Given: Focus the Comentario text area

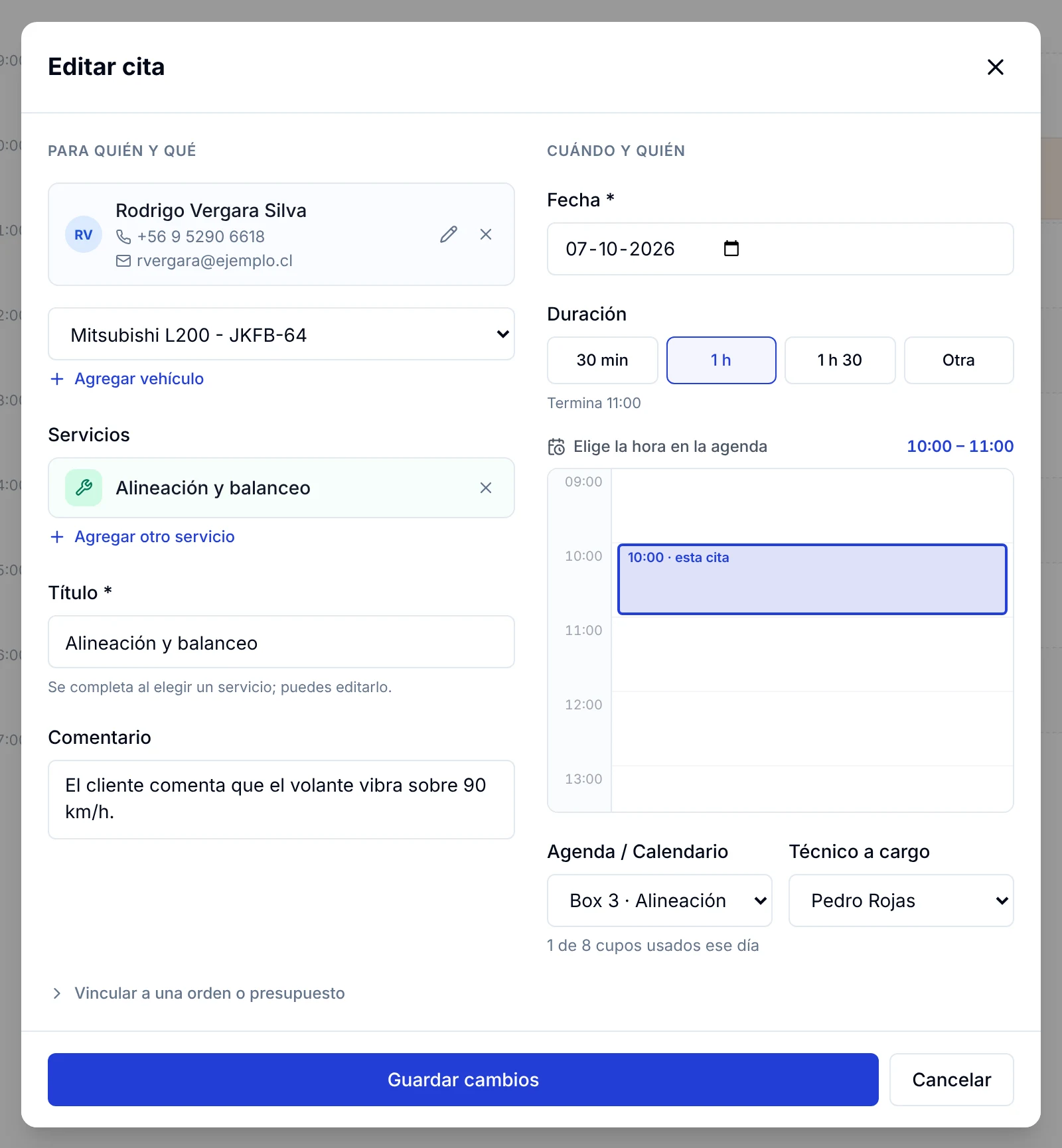Looking at the screenshot, I should [281, 800].
